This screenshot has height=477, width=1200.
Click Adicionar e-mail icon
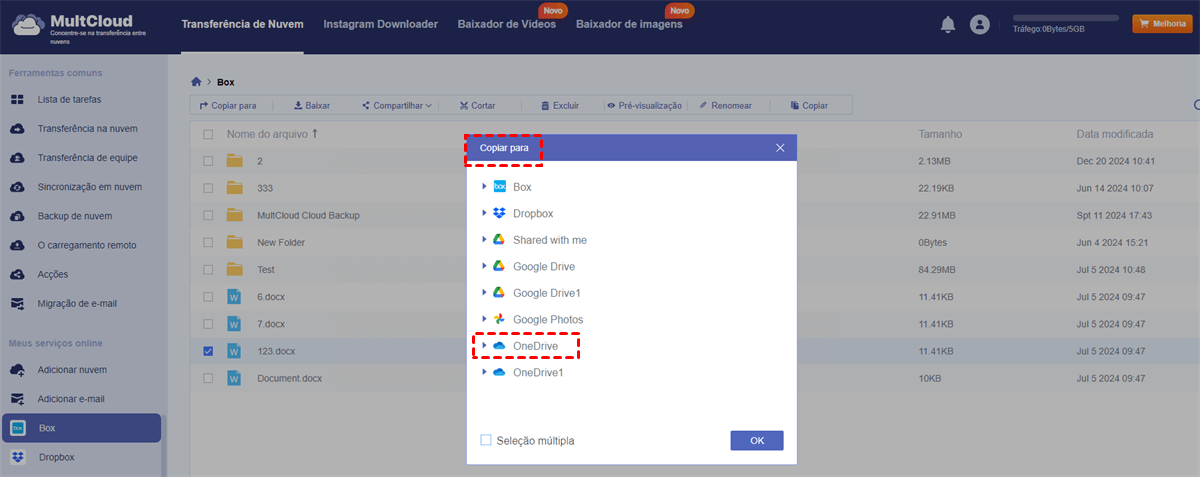coord(18,399)
